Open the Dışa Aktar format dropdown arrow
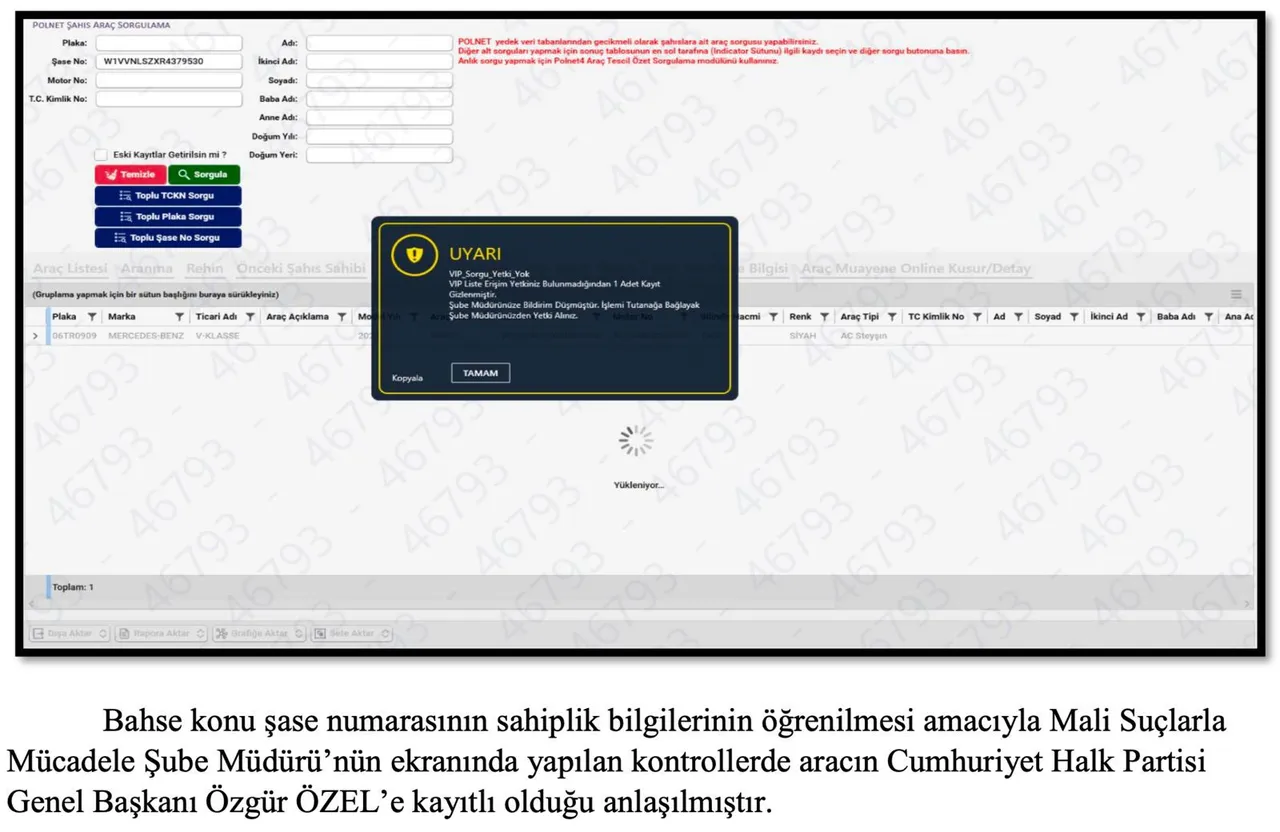The image size is (1280, 832). click(104, 633)
